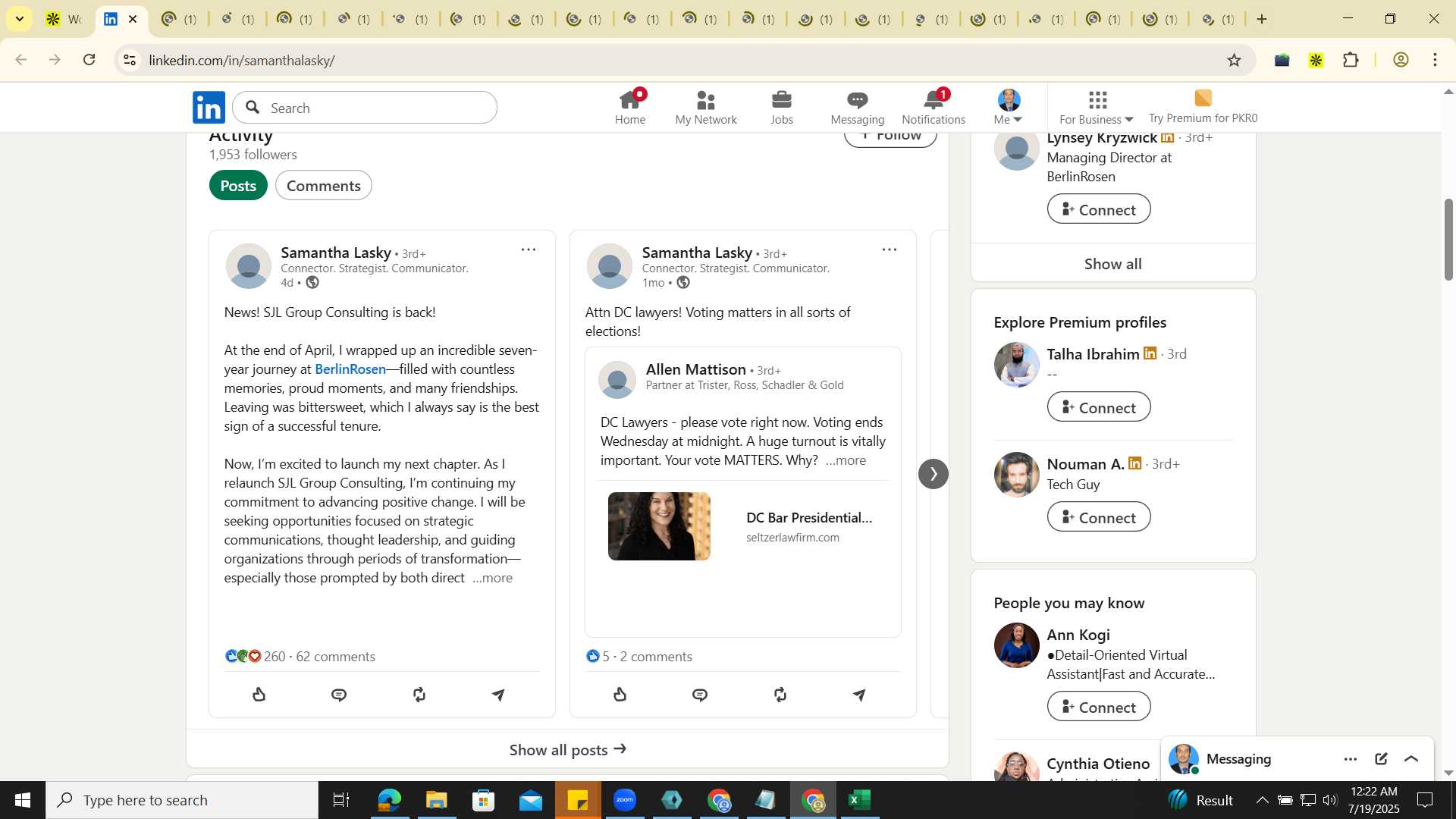
Task: Open Zoom from the taskbar
Action: tap(625, 800)
